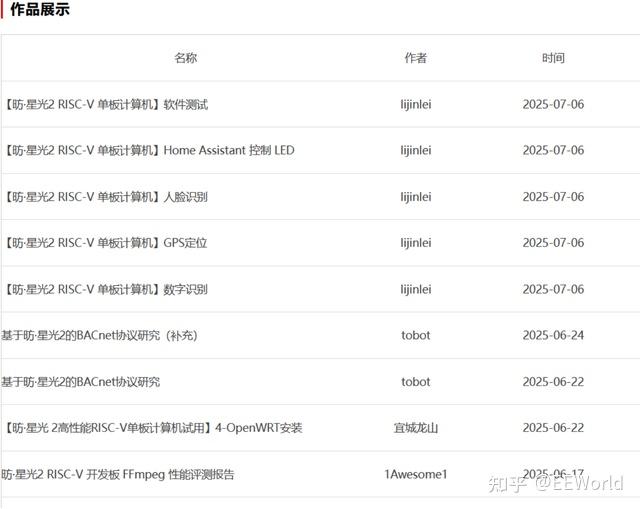Viewport: 640px width, 509px height.
Task: Open the BACnet协议研究（补充）article
Action: (x=99, y=336)
